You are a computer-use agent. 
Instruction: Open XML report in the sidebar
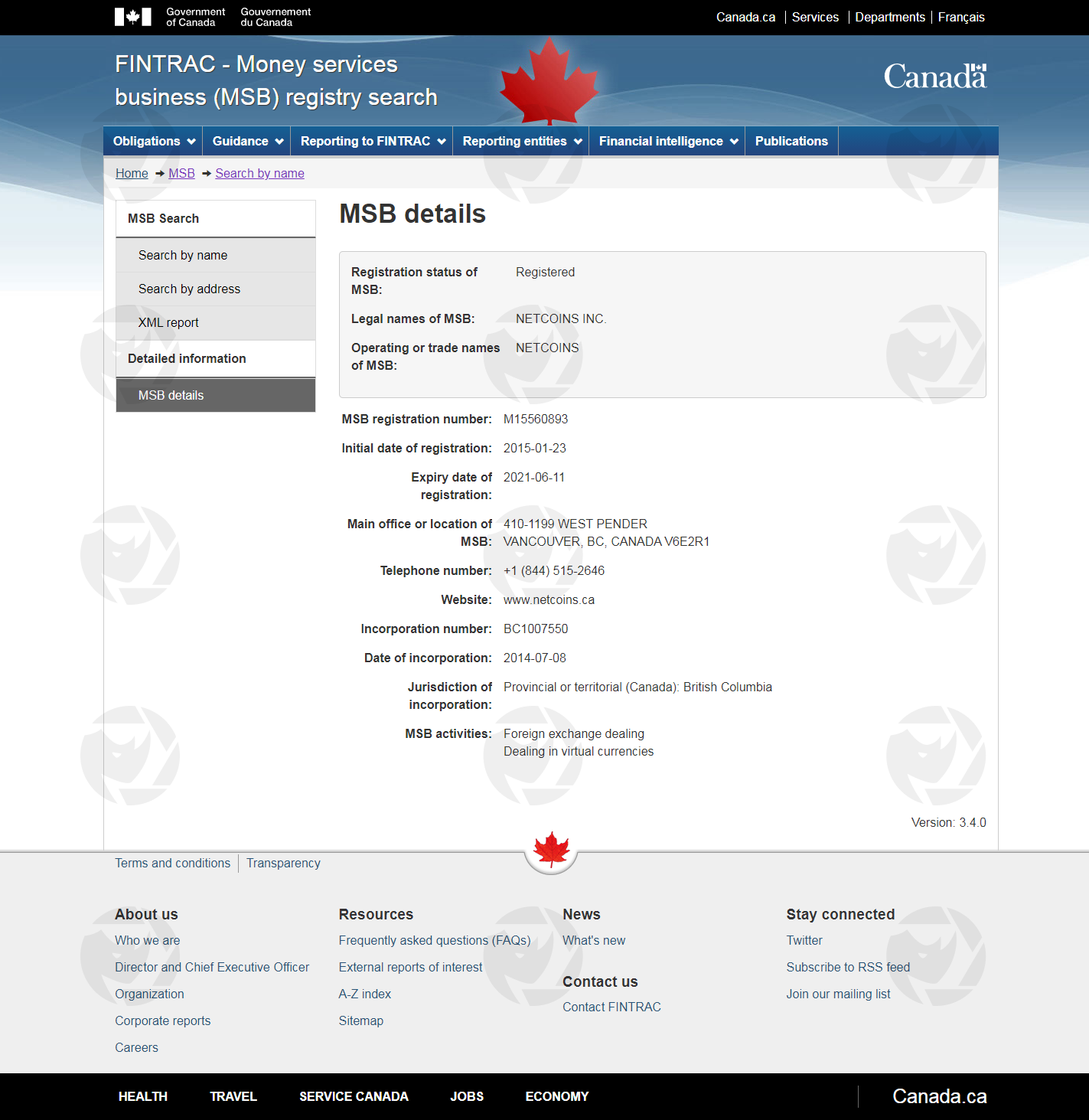(x=168, y=322)
